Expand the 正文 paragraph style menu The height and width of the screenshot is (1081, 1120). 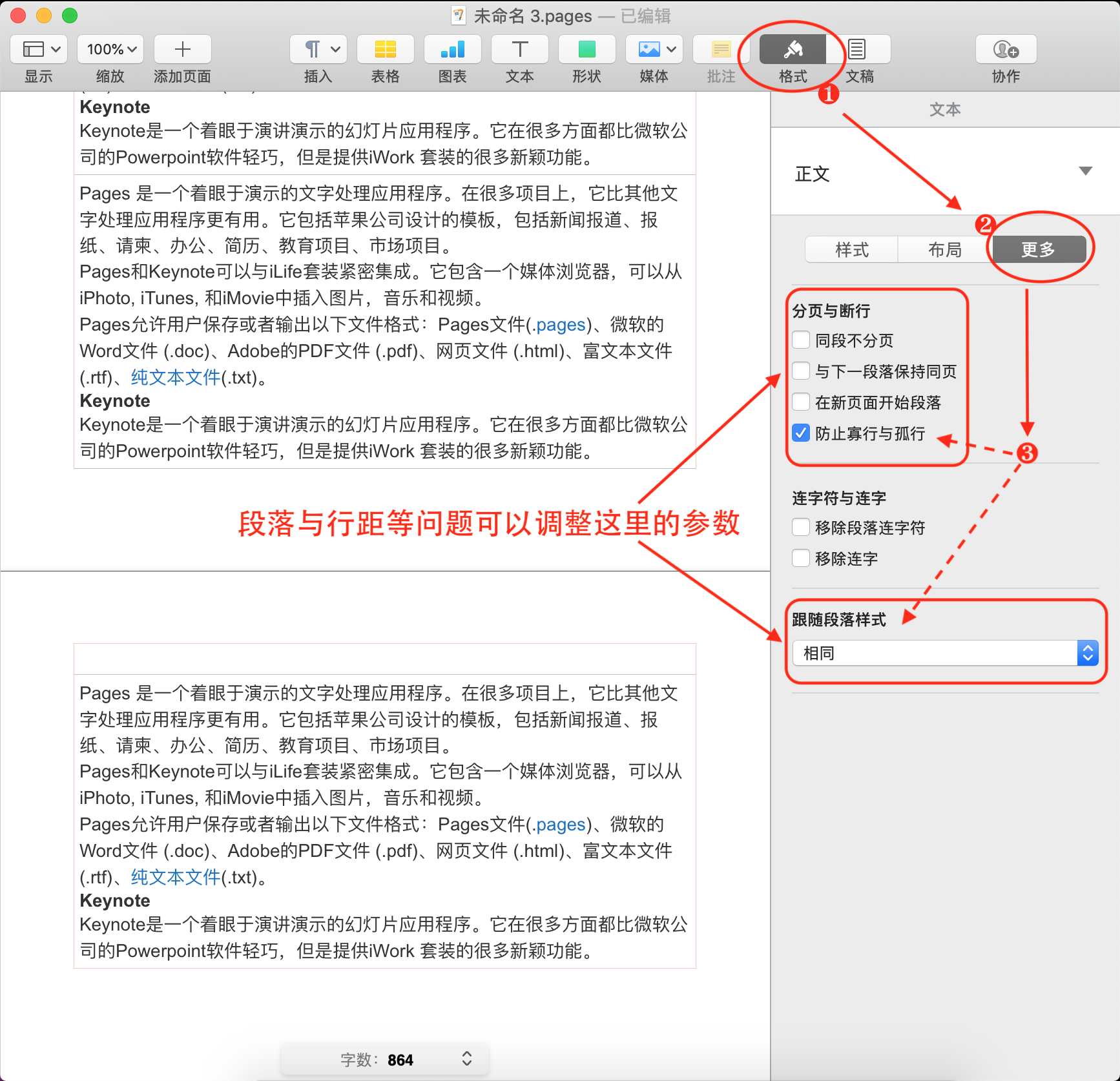click(1085, 171)
